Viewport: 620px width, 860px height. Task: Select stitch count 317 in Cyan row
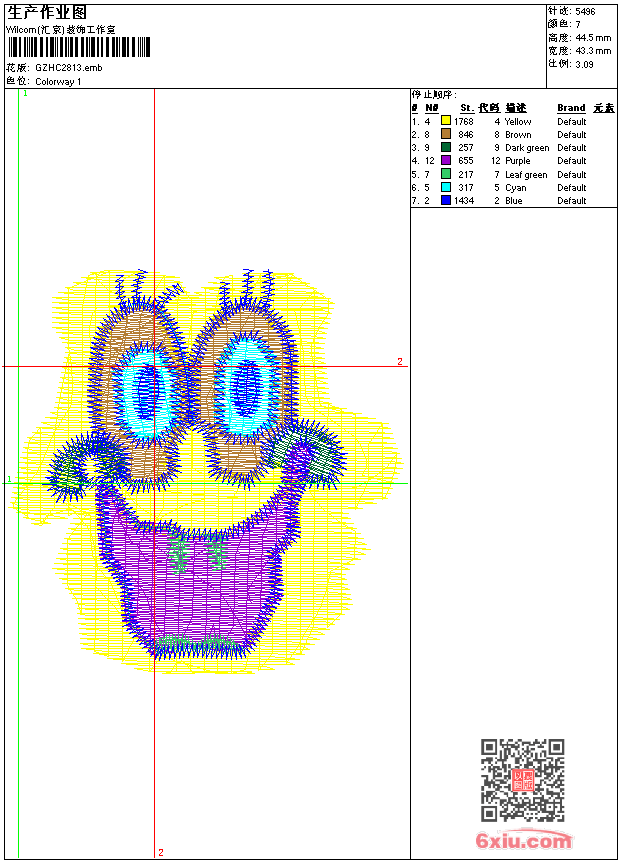point(466,188)
